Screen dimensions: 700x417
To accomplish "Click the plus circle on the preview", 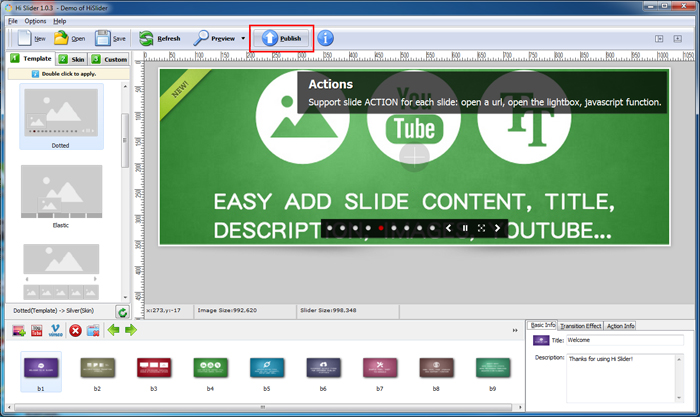I will (414, 157).
